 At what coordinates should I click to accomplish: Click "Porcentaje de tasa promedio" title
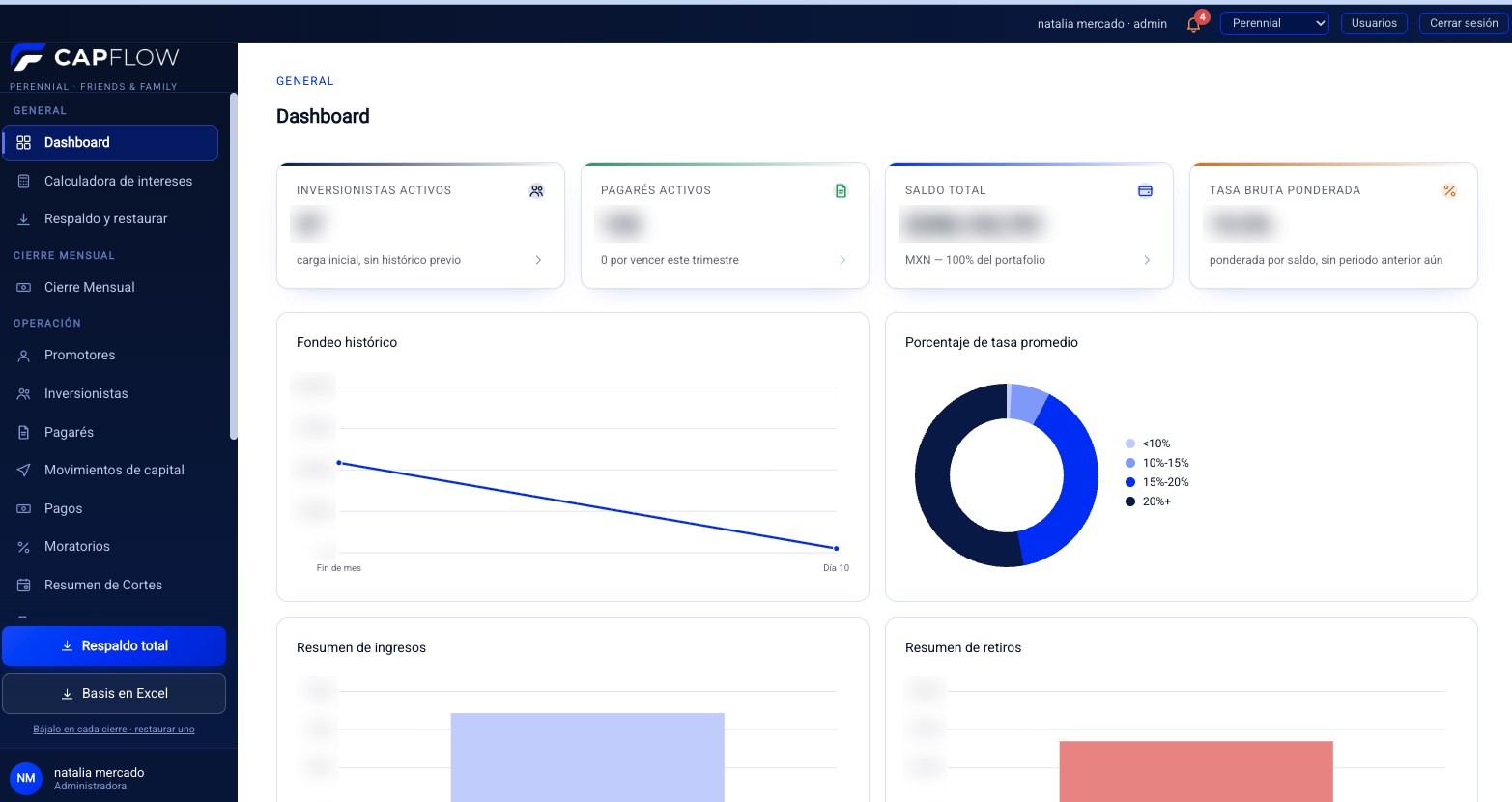(991, 342)
